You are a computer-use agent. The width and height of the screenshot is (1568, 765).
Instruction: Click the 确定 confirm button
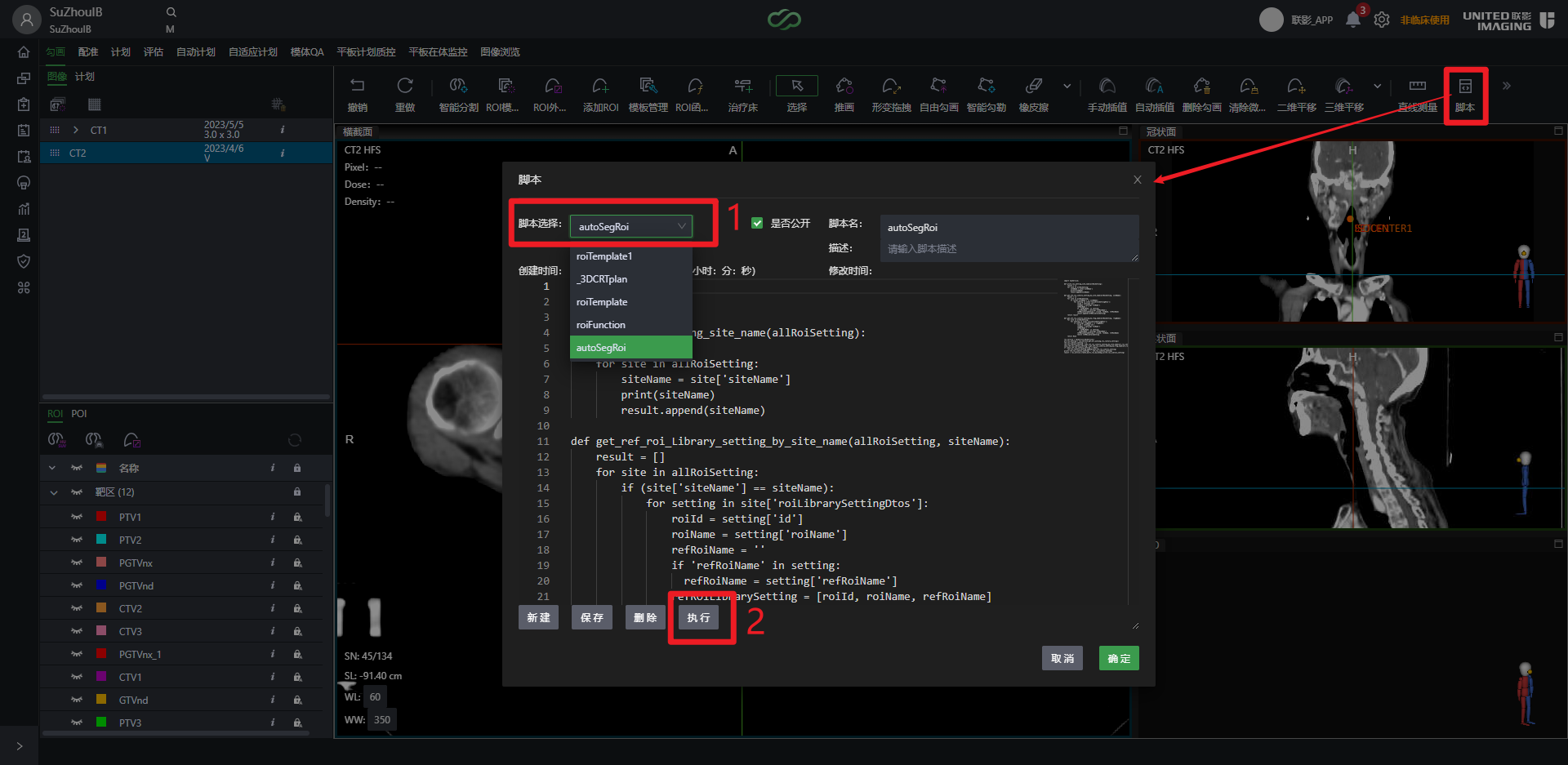1119,658
